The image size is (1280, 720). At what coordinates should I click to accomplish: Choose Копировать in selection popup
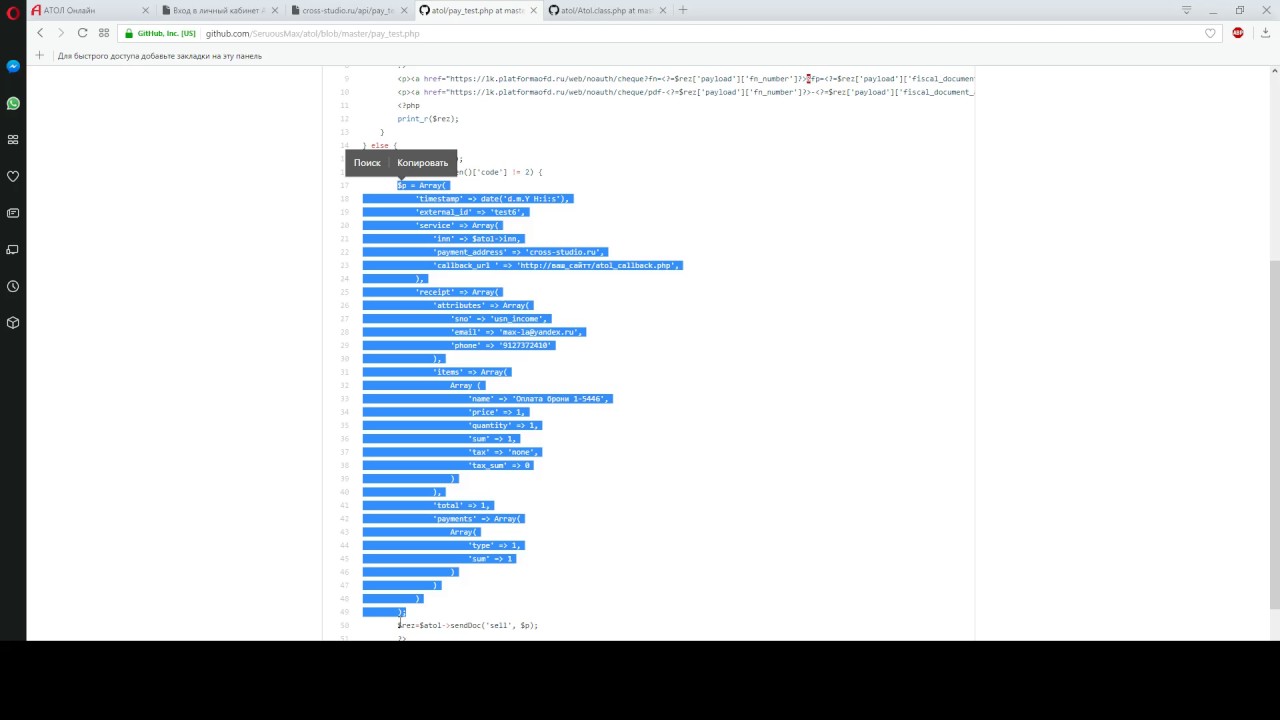coord(423,163)
